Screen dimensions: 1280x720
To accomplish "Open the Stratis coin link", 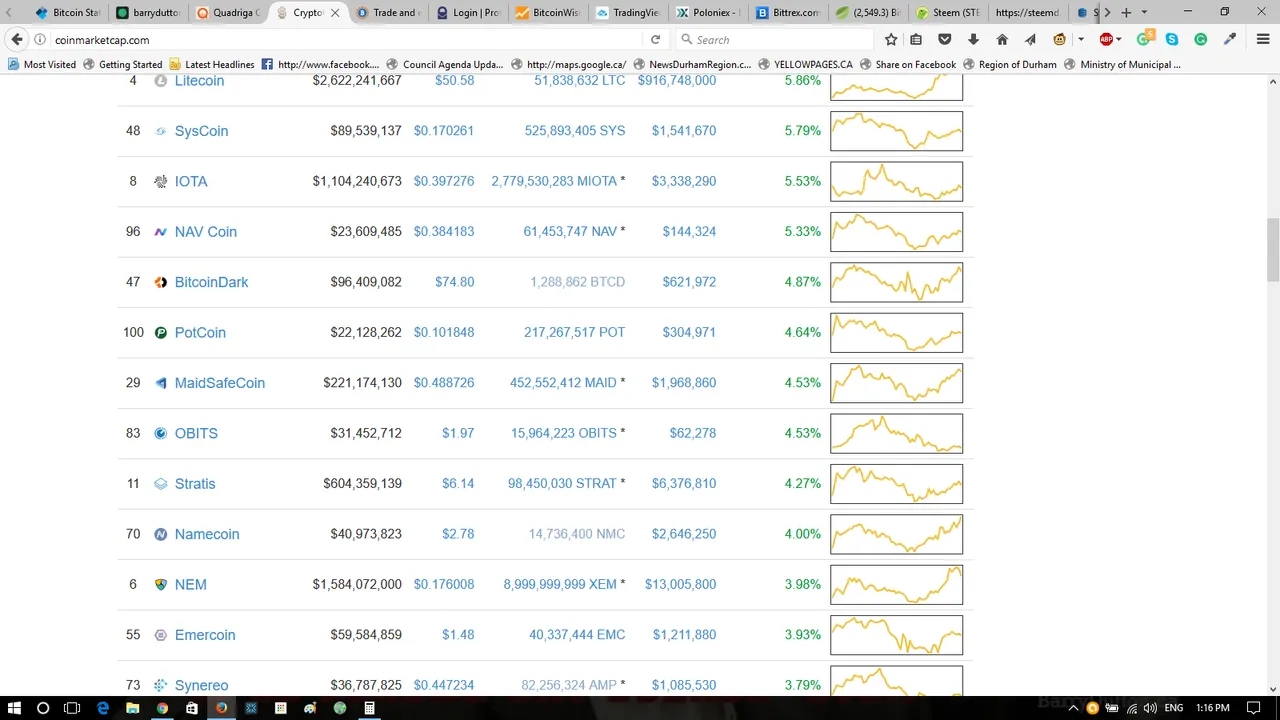I will 195,483.
